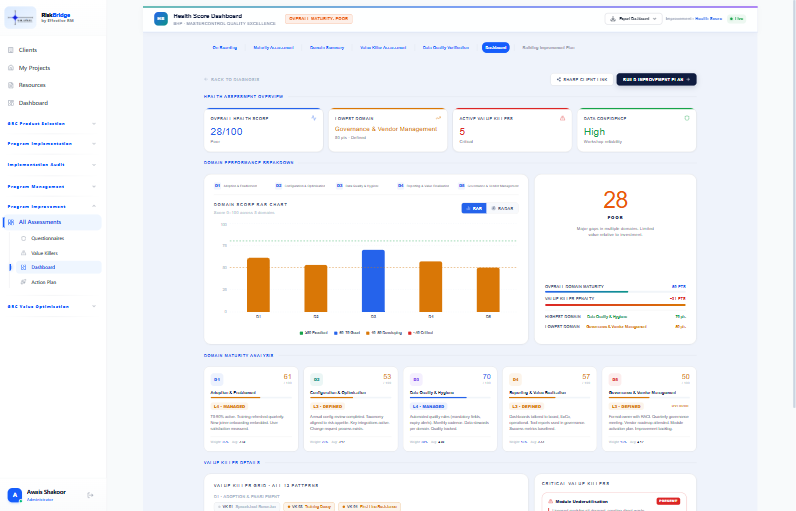The image size is (796, 511).
Task: Click the Questionnaires sidebar icon
Action: point(23,238)
